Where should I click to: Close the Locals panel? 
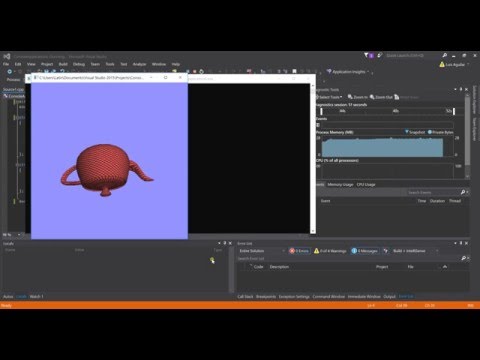[x=230, y=243]
